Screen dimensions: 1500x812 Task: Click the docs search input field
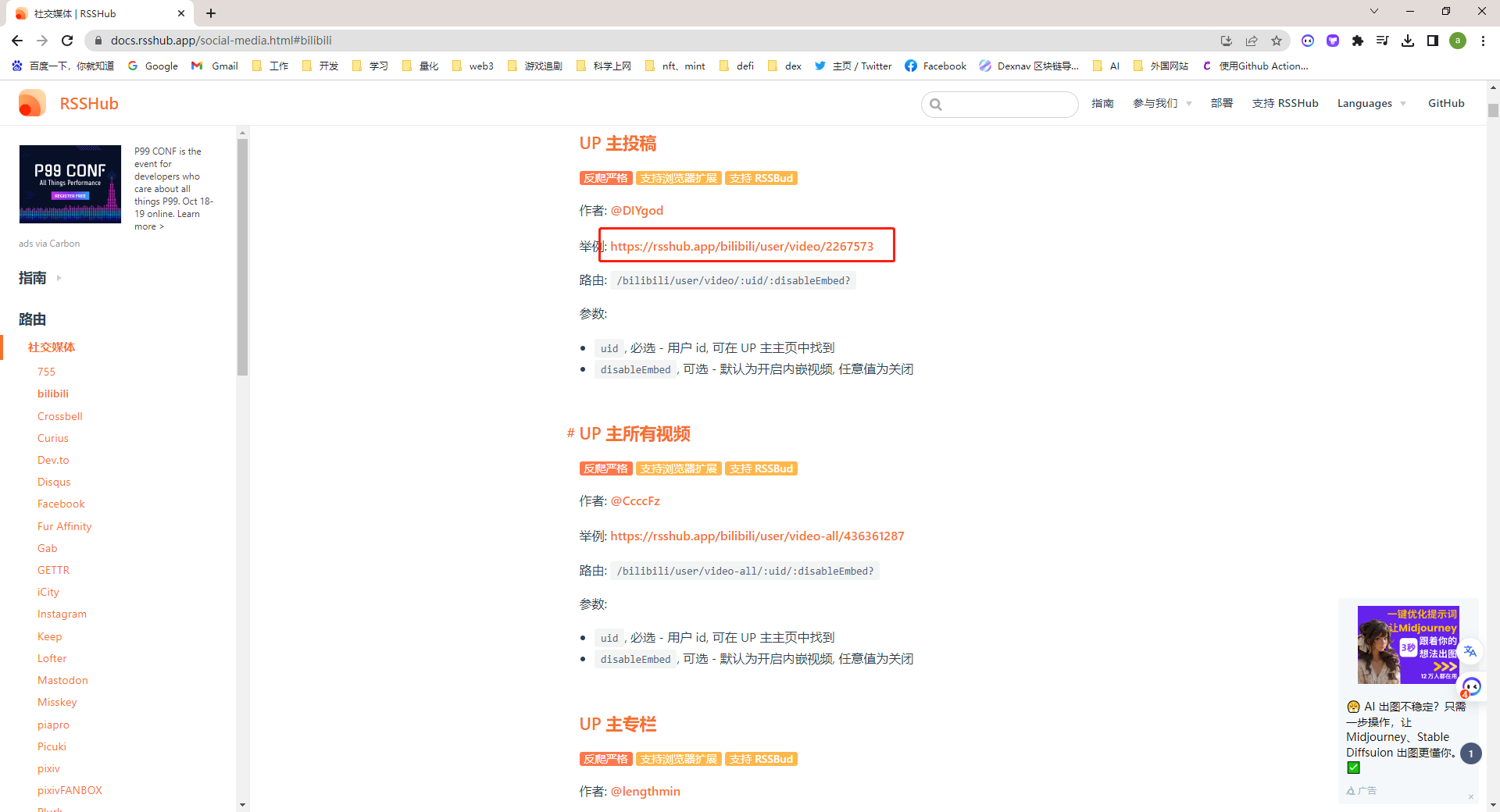[x=1000, y=104]
